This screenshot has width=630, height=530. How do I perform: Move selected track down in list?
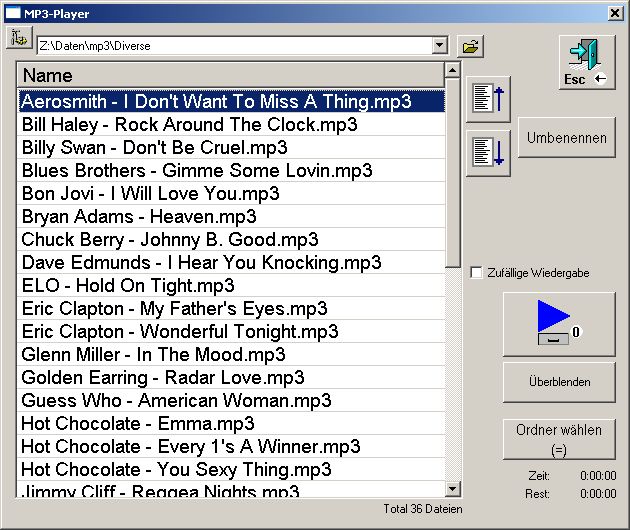(488, 153)
